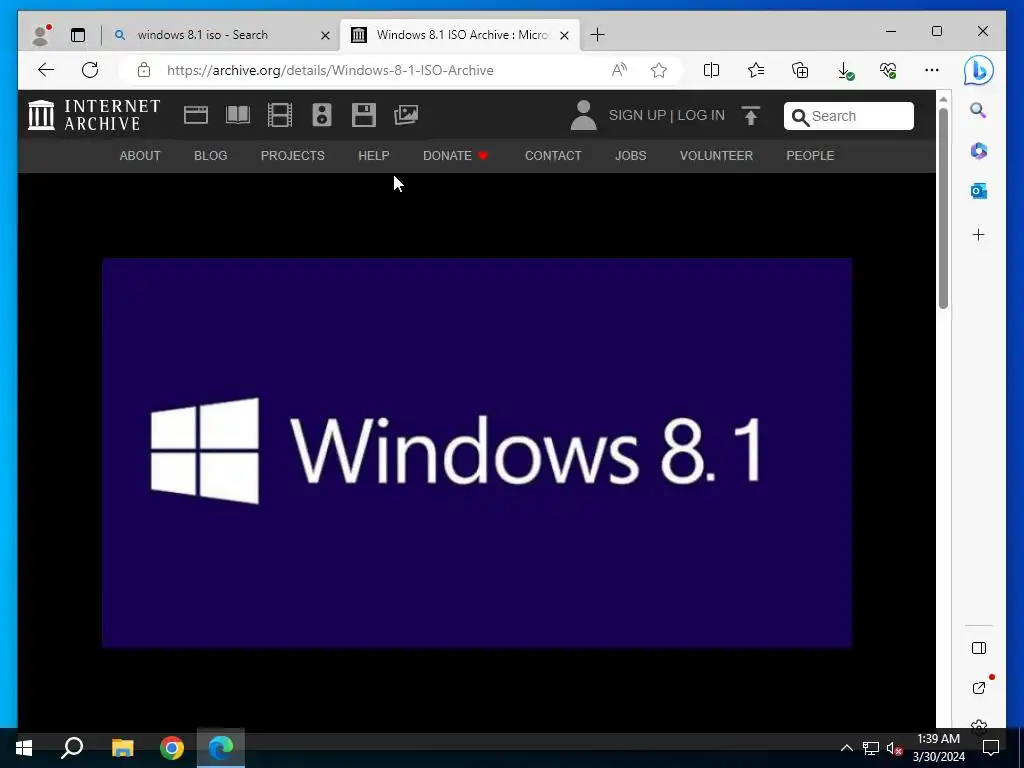Open the PEOPLE link
The width and height of the screenshot is (1024, 768).
810,155
